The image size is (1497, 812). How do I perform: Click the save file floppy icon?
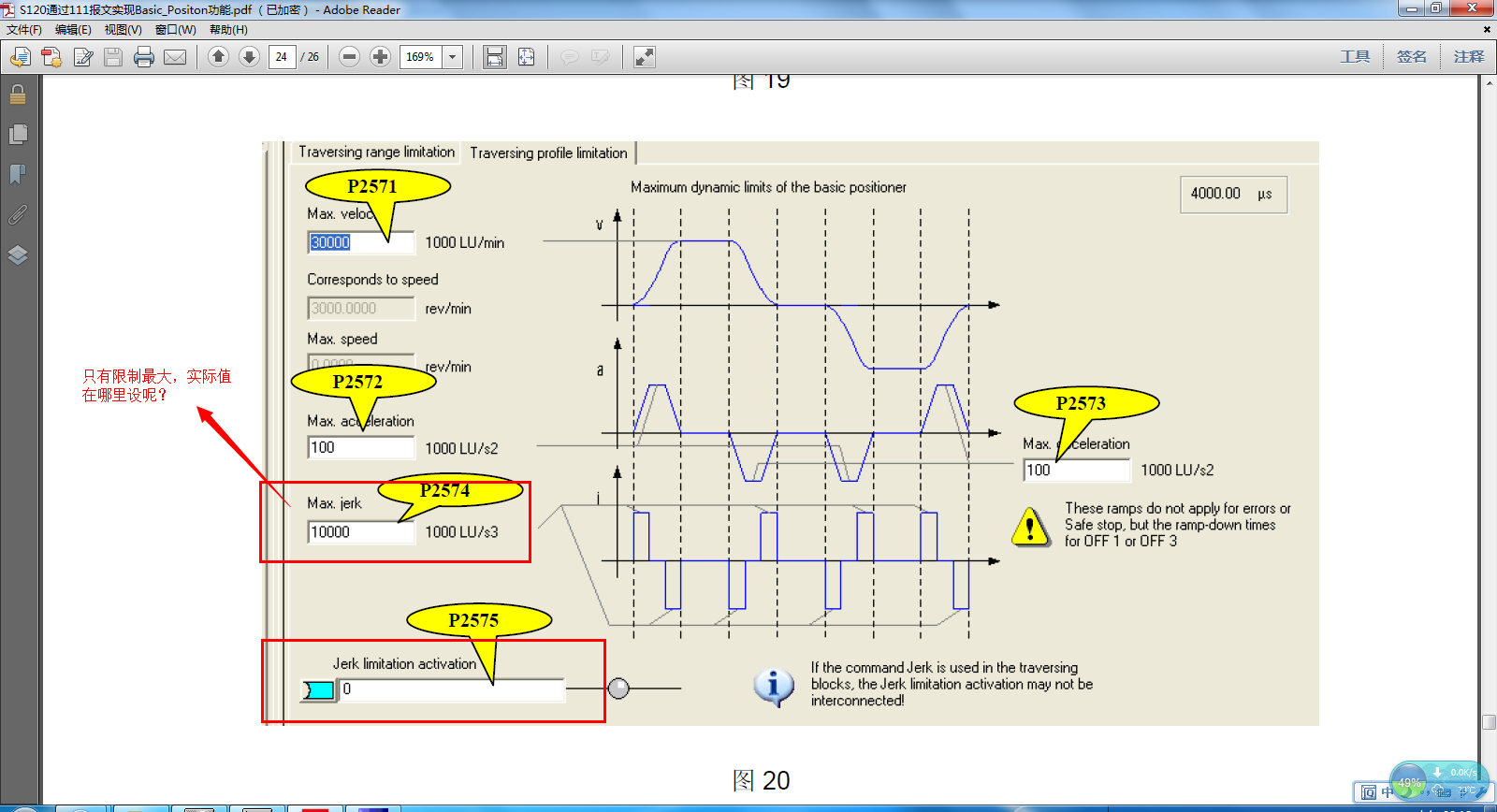pos(113,57)
